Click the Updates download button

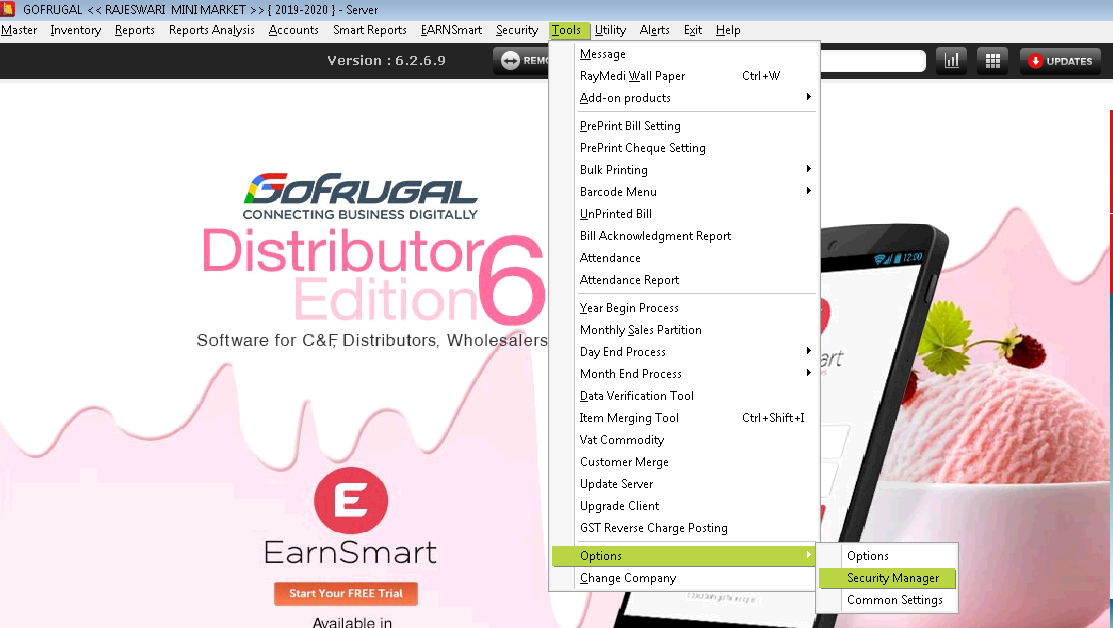pos(1060,61)
